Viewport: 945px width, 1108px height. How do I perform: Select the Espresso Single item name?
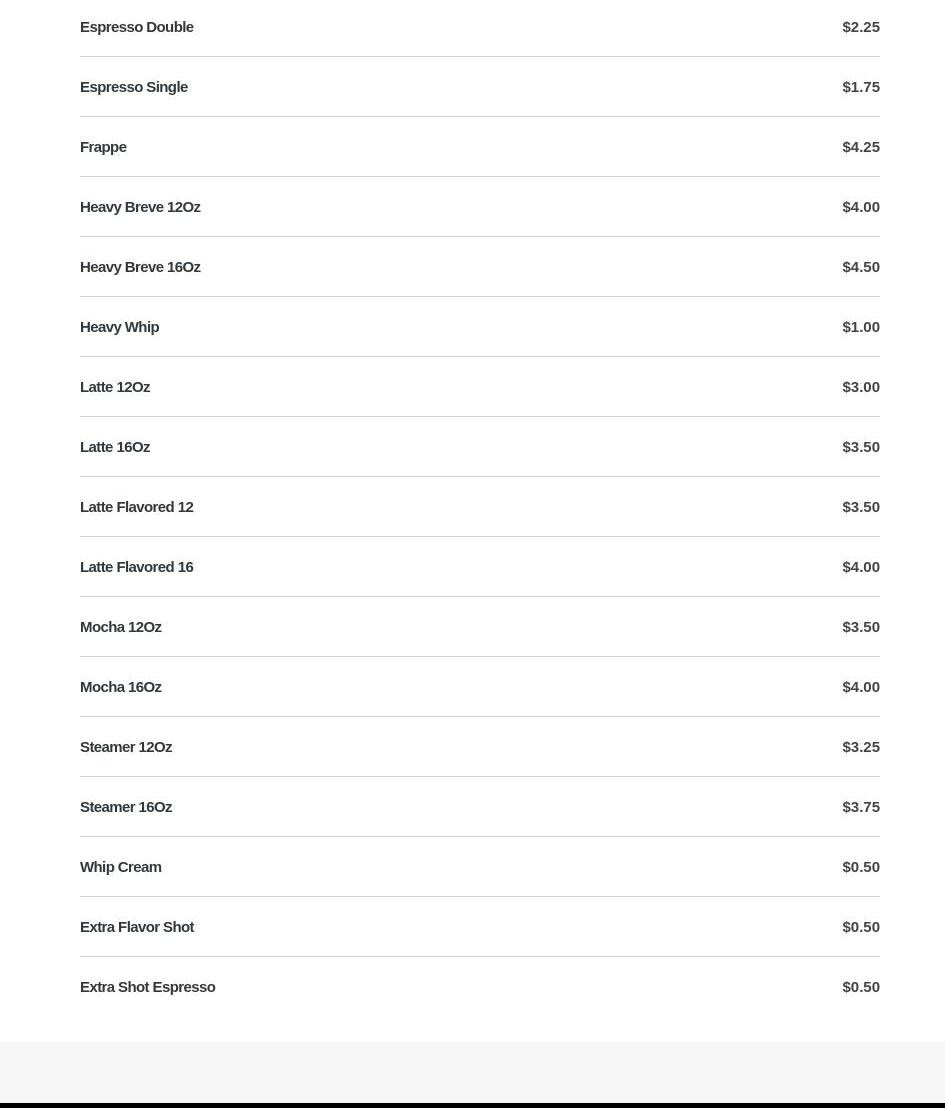(134, 87)
